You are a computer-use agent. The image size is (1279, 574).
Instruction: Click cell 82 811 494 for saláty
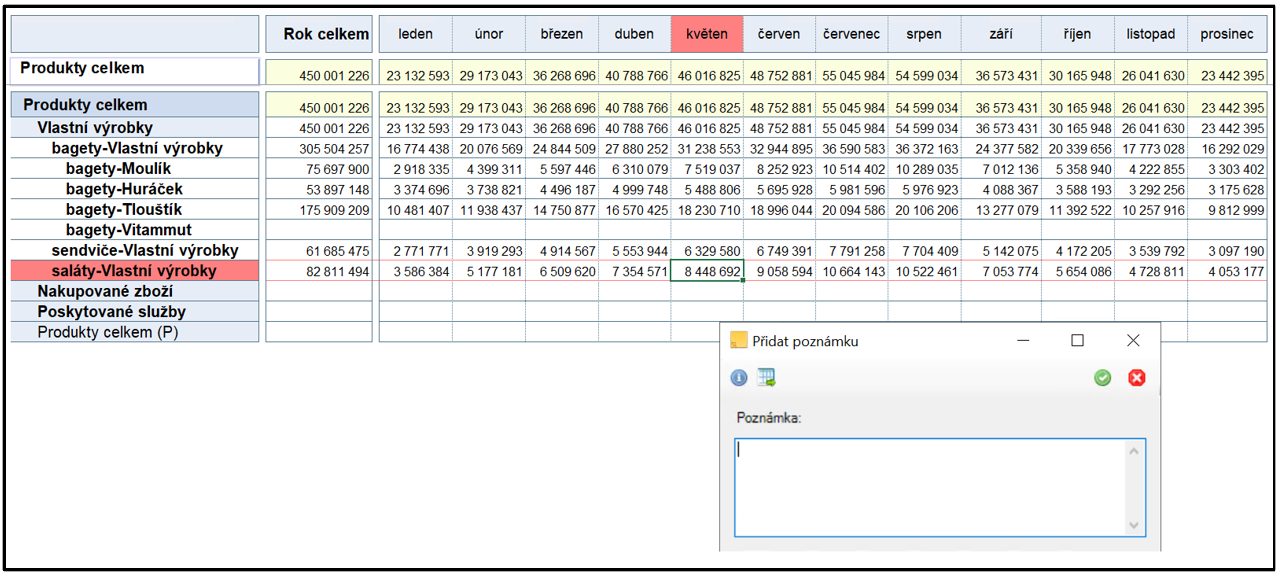pos(319,271)
